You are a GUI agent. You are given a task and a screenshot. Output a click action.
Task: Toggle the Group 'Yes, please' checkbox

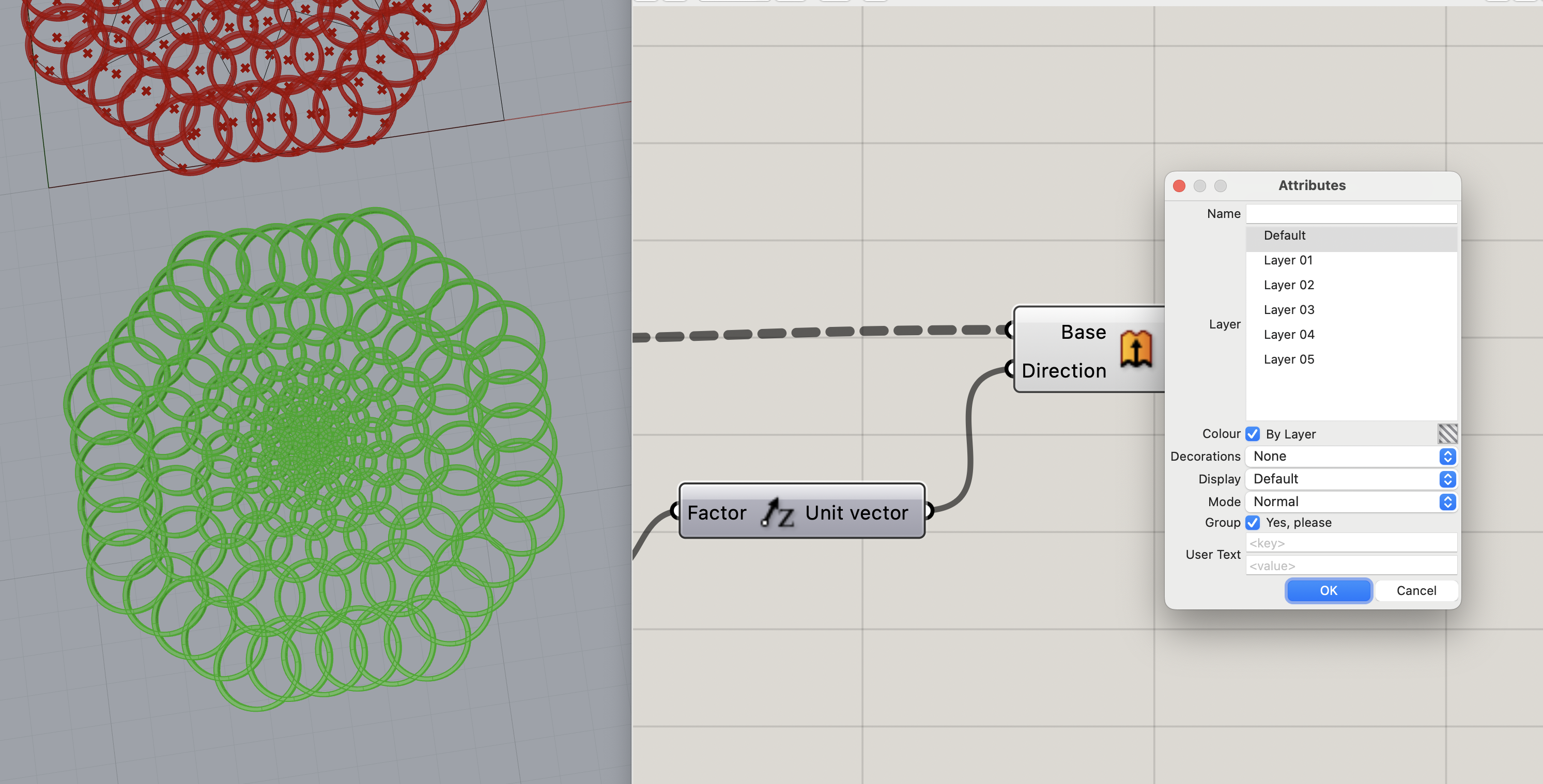point(1253,523)
